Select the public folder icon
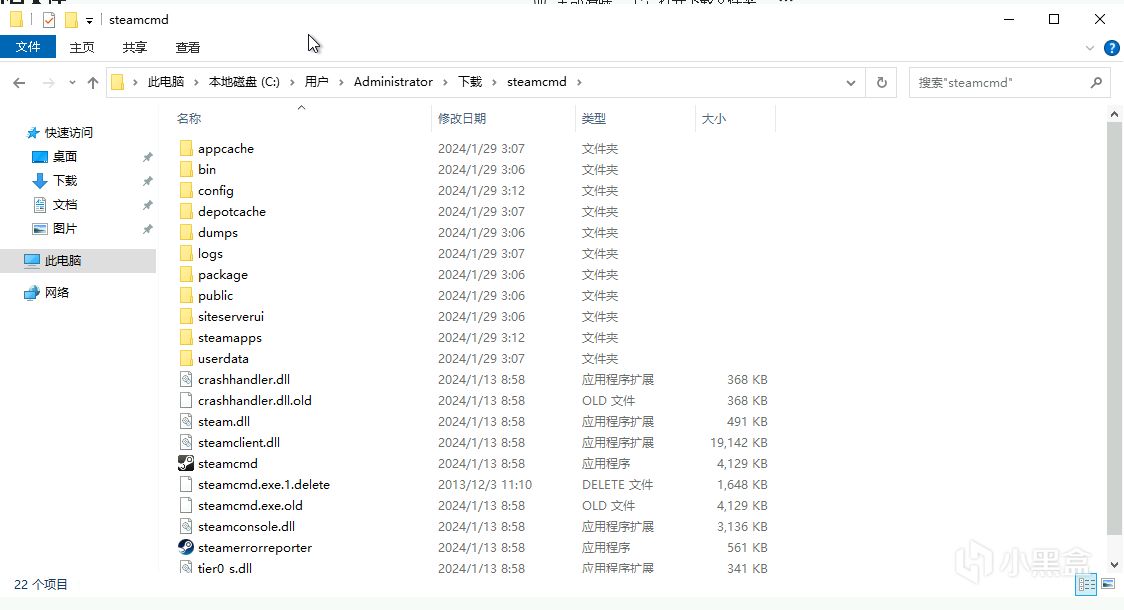 186,295
